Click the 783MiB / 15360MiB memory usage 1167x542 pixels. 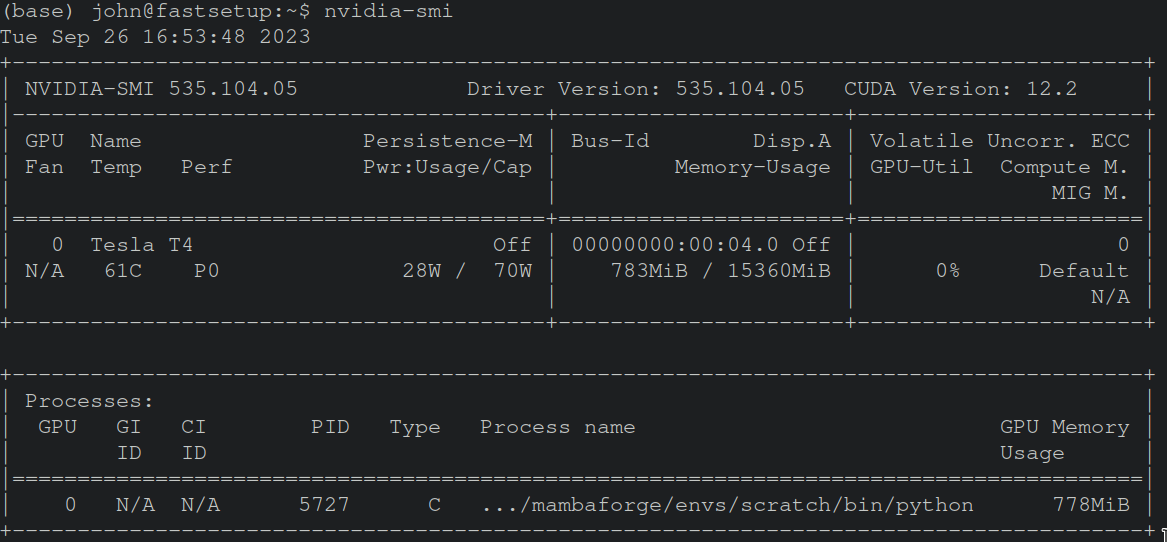(x=720, y=271)
